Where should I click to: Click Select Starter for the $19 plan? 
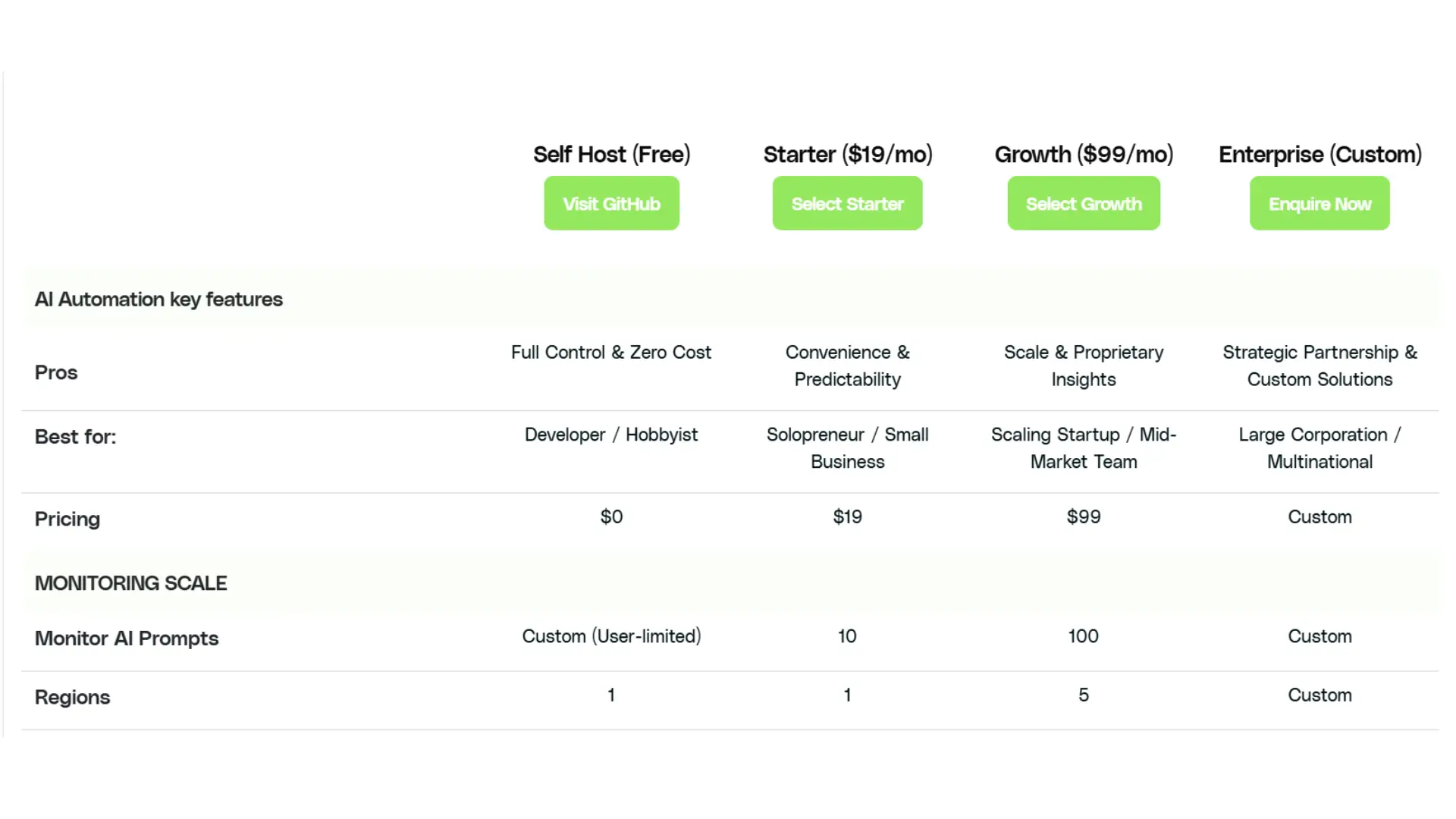pos(847,203)
